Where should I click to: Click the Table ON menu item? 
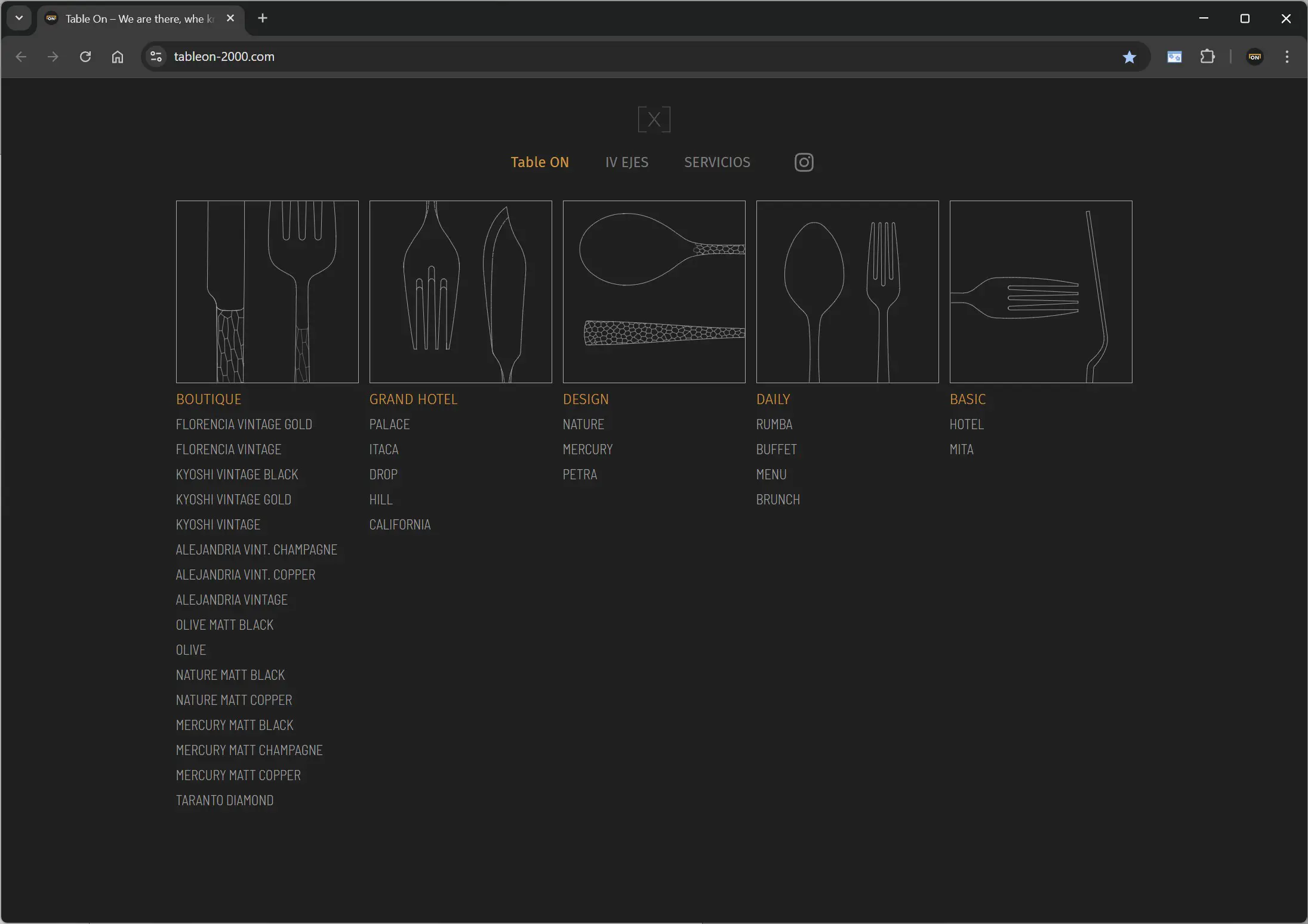pos(540,162)
